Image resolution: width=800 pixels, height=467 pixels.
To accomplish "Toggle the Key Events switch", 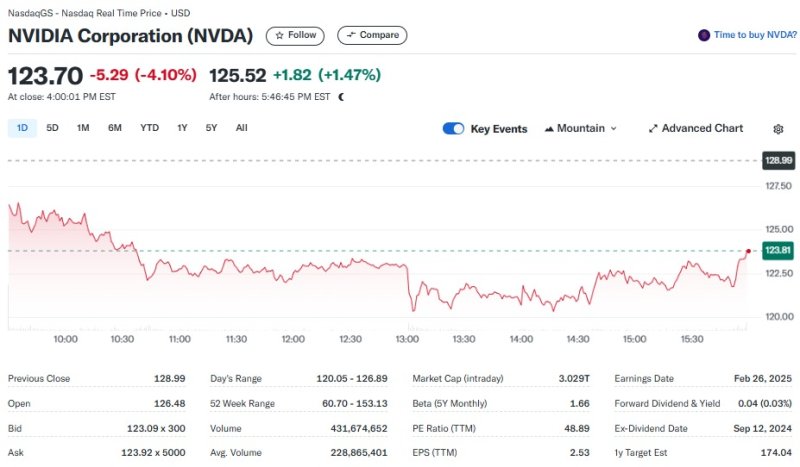I will coord(453,129).
